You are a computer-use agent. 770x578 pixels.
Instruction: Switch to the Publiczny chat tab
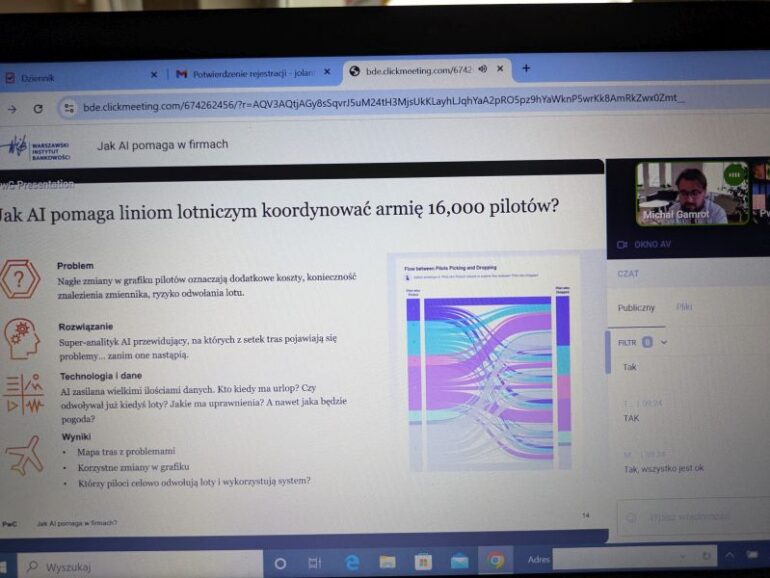point(636,308)
